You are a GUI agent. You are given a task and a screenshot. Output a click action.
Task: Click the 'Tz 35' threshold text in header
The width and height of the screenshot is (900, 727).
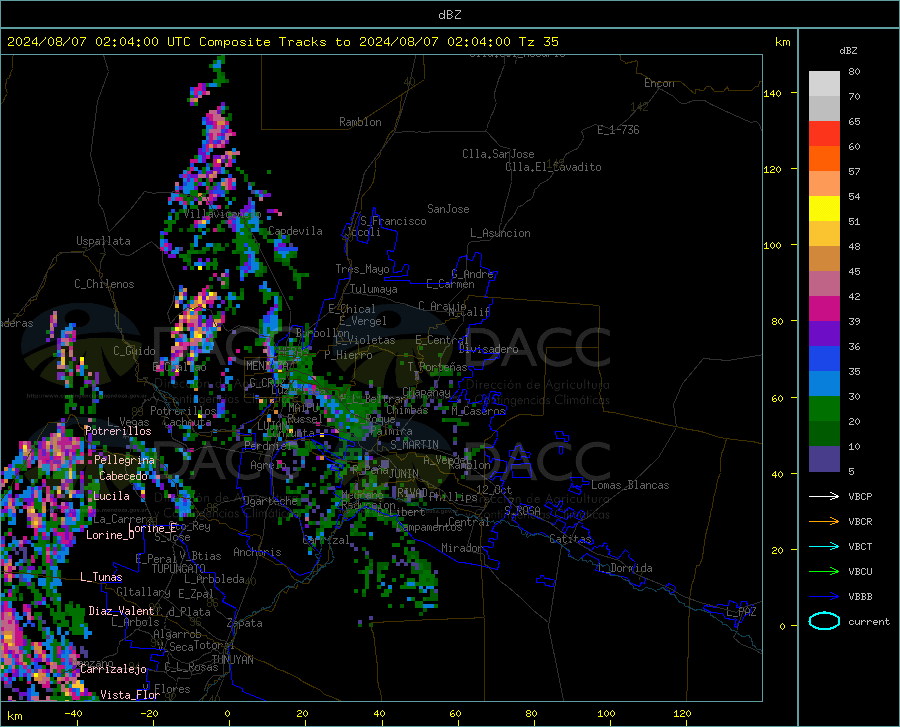(x=538, y=42)
